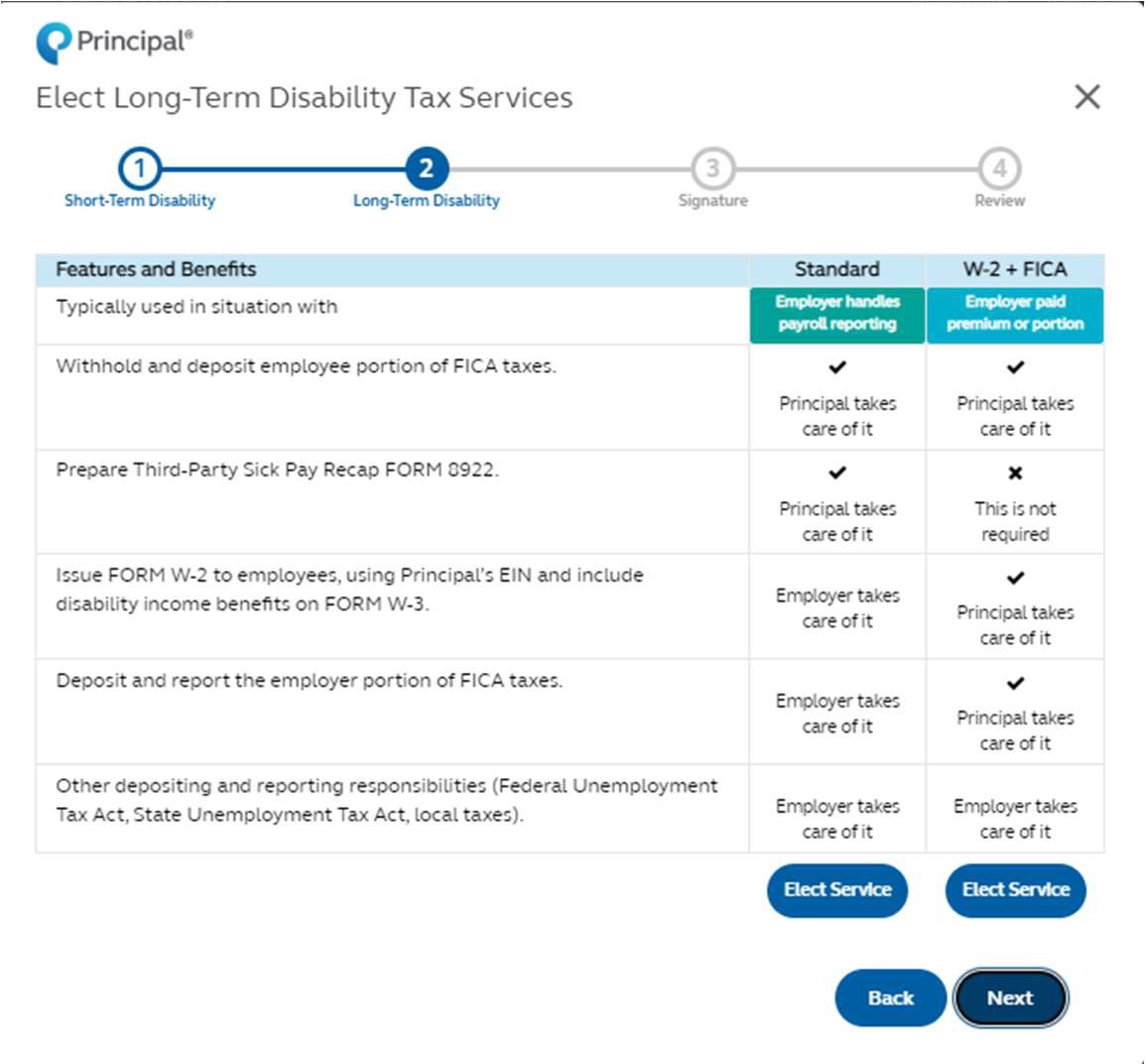1145x1064 pixels.
Task: Click the step 1 circle icon
Action: [139, 169]
